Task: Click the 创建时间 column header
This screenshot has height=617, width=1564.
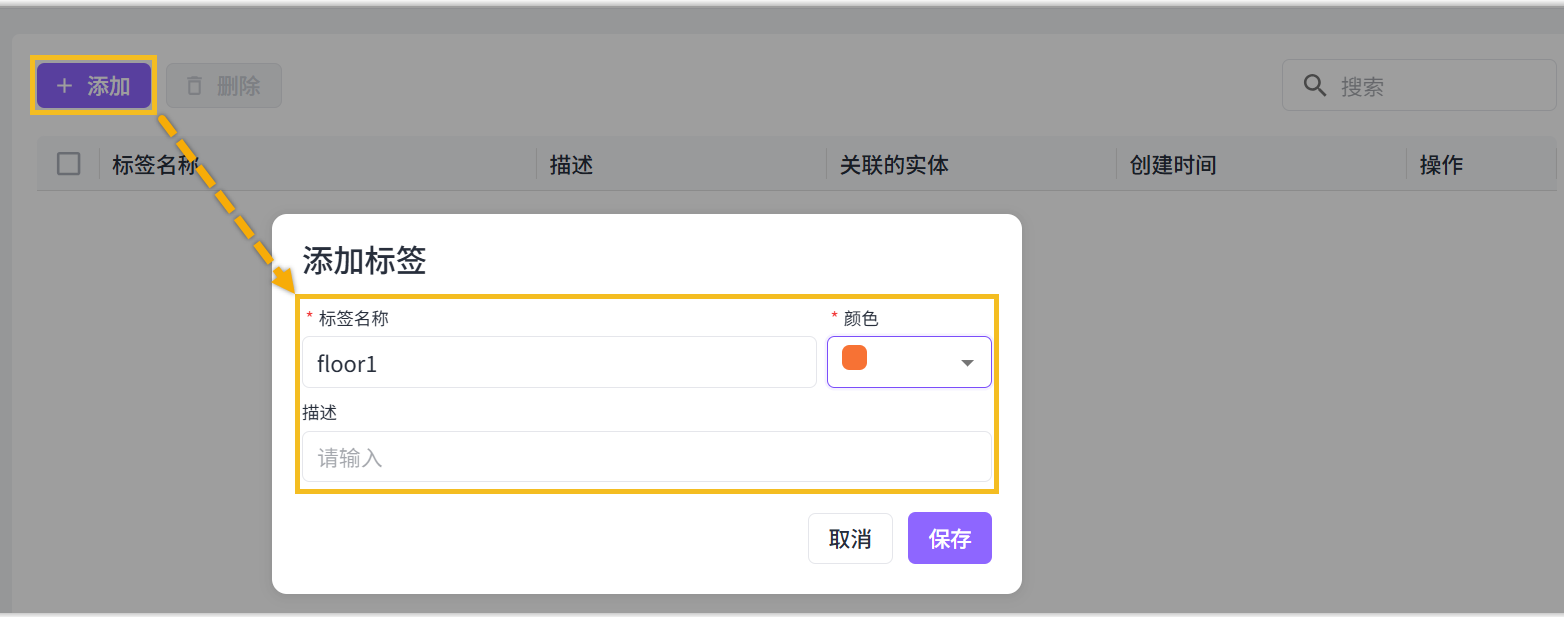Action: [x=1172, y=165]
